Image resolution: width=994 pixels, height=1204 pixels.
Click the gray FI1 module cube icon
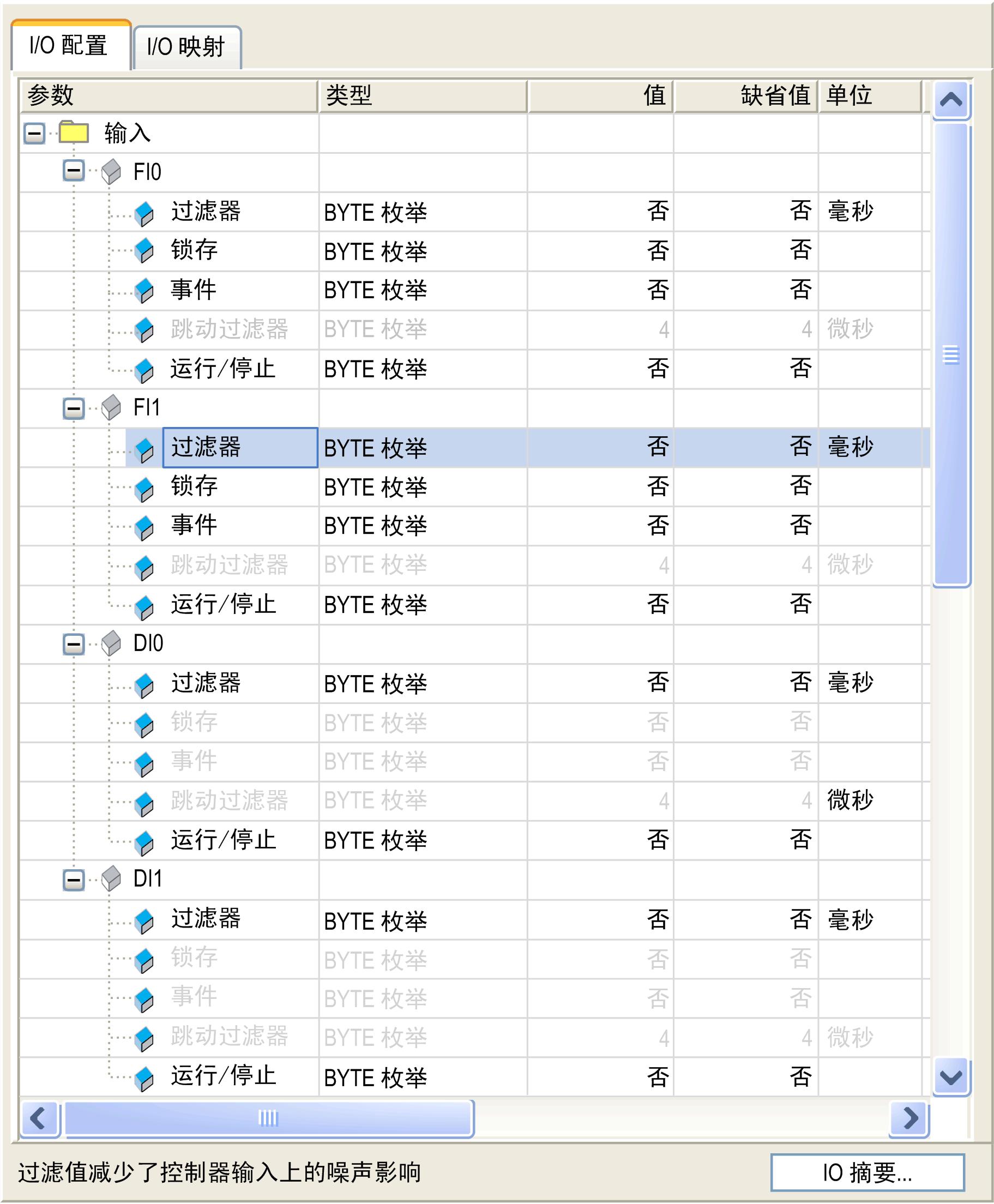click(111, 407)
